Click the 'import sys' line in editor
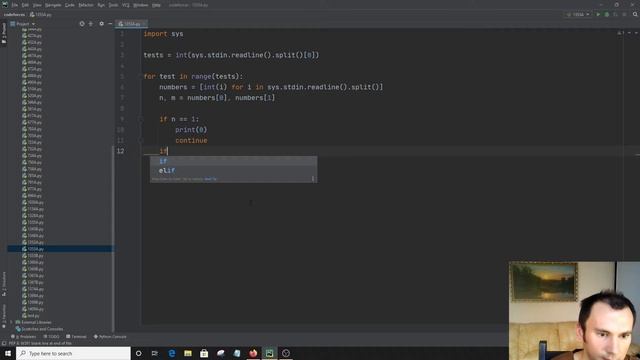This screenshot has height=360, width=640. tap(163, 34)
